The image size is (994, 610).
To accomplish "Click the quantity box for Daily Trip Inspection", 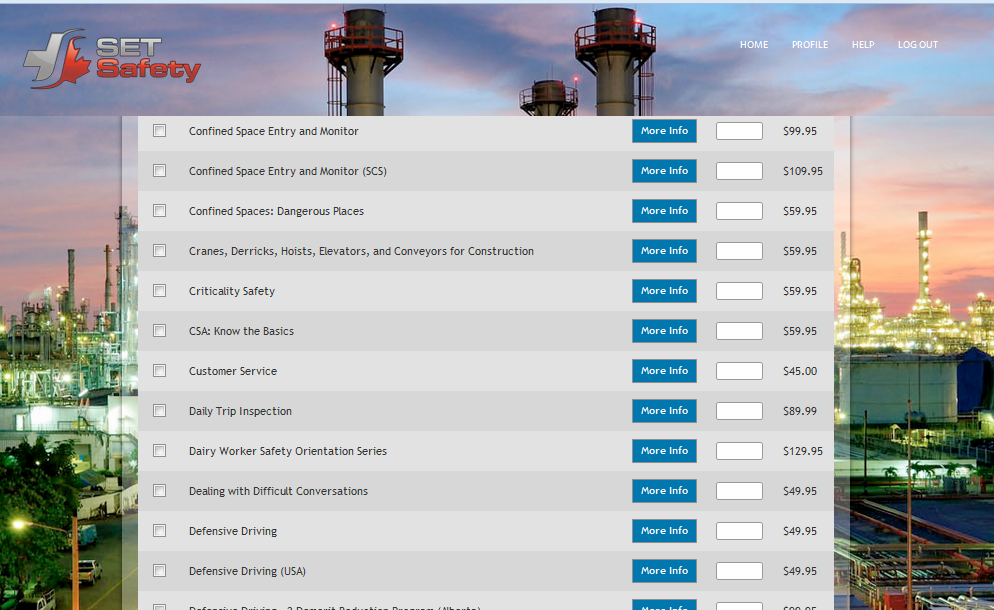I will coord(738,410).
